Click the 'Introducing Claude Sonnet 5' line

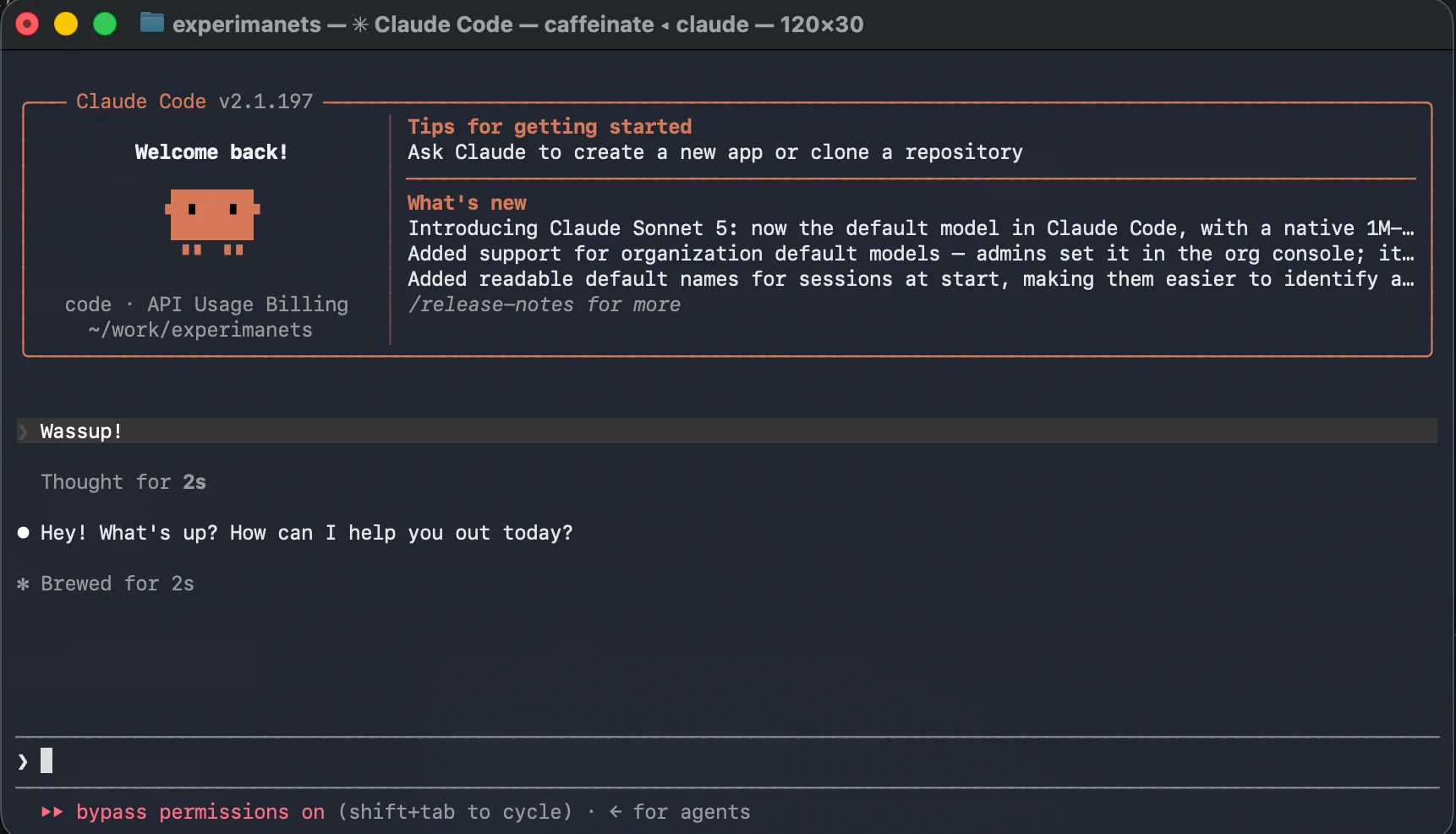pos(911,228)
